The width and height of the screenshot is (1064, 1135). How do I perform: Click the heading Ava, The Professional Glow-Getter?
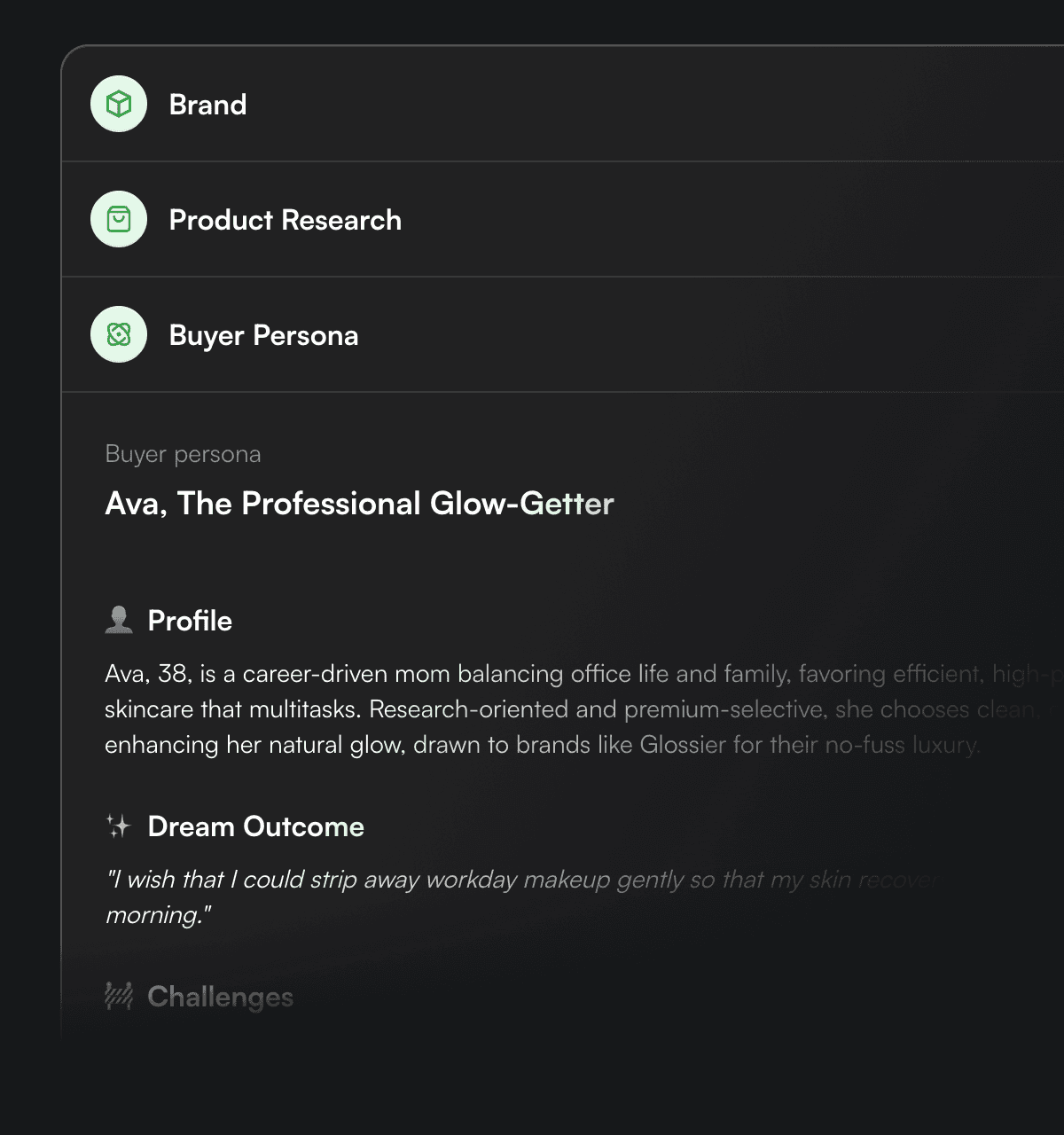pyautogui.click(x=358, y=504)
